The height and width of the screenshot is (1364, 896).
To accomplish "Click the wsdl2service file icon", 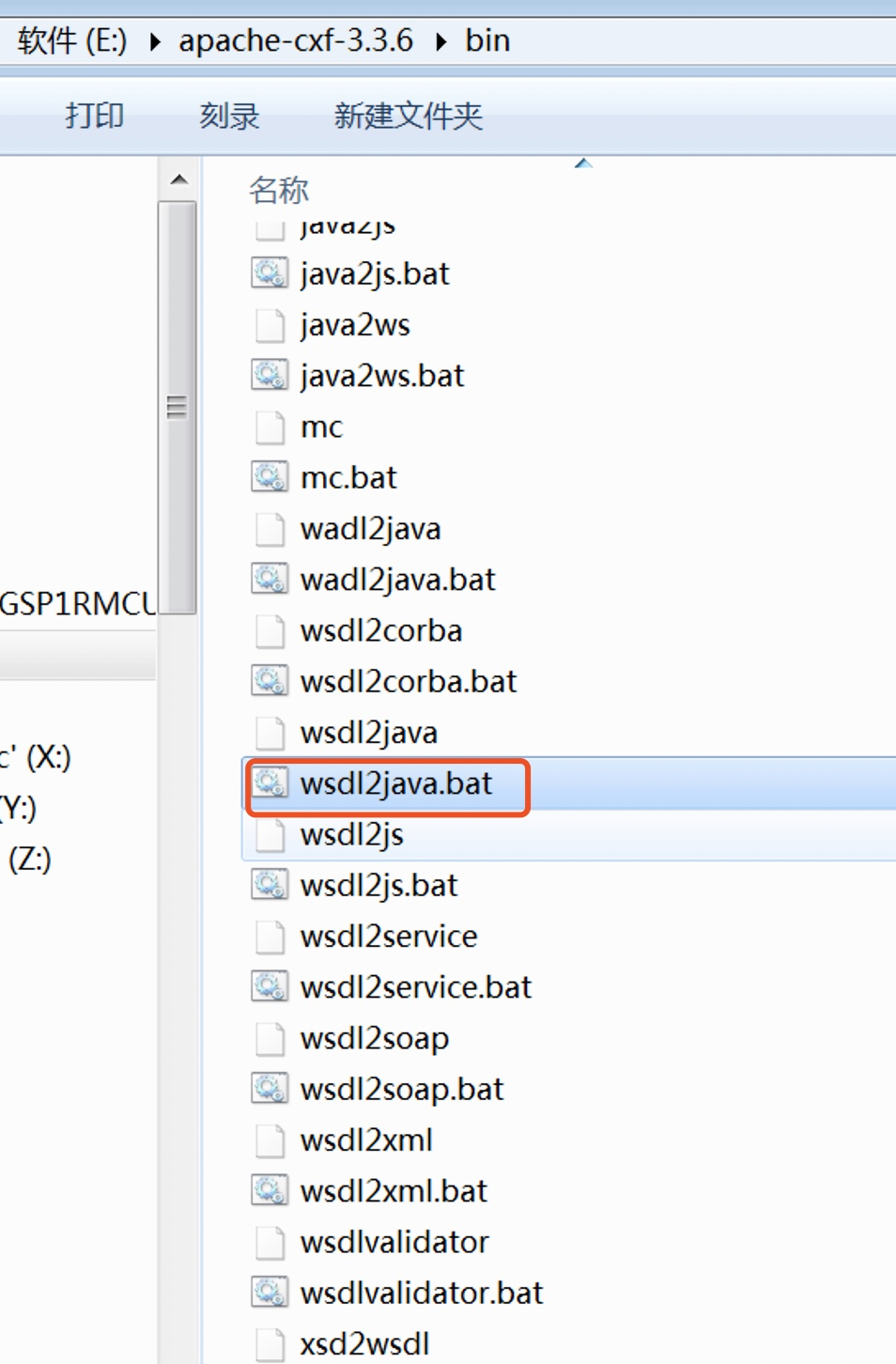I will [270, 937].
